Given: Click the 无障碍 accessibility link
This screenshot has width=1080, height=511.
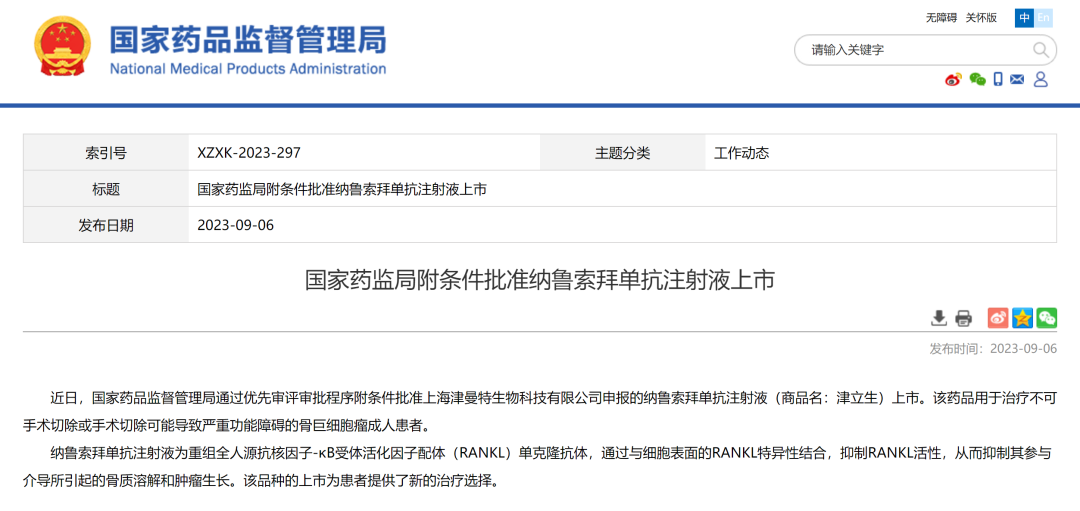Looking at the screenshot, I should click(941, 18).
